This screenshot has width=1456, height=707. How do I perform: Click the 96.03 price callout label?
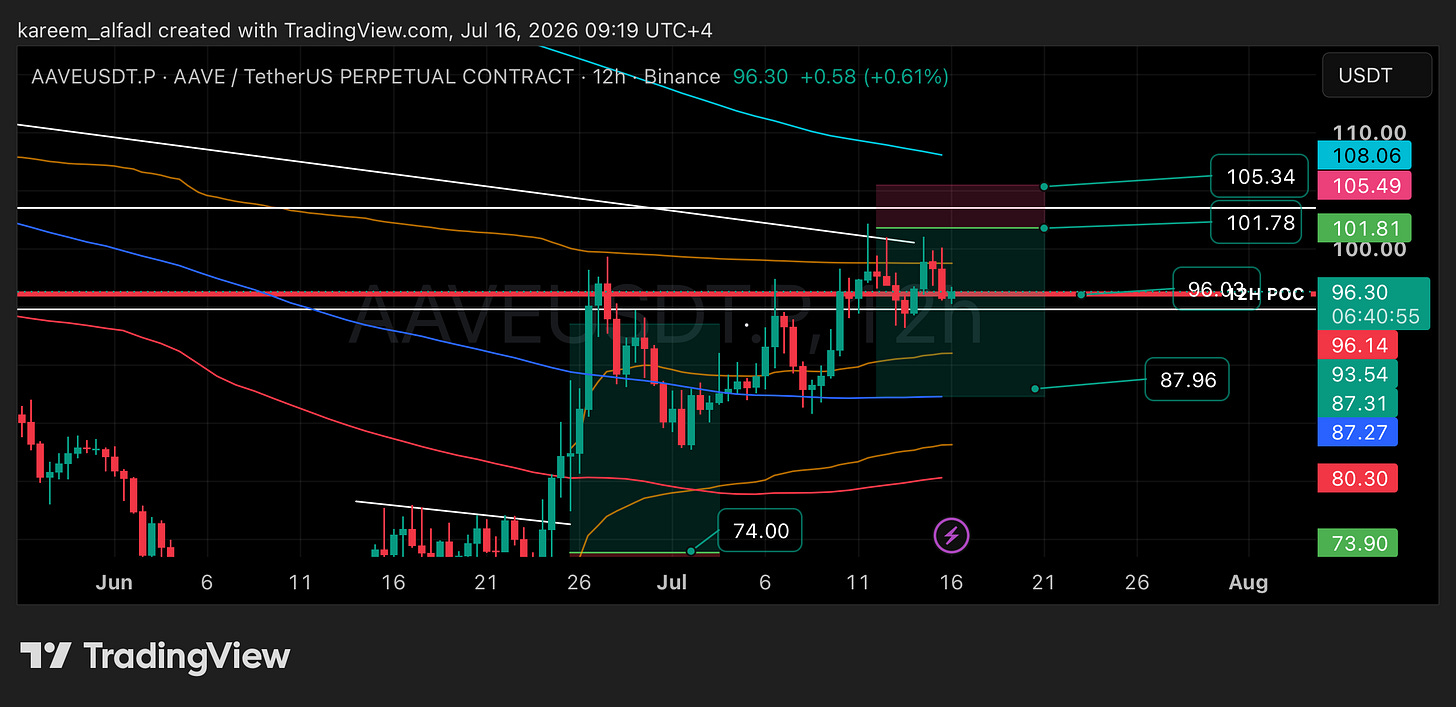click(1216, 289)
